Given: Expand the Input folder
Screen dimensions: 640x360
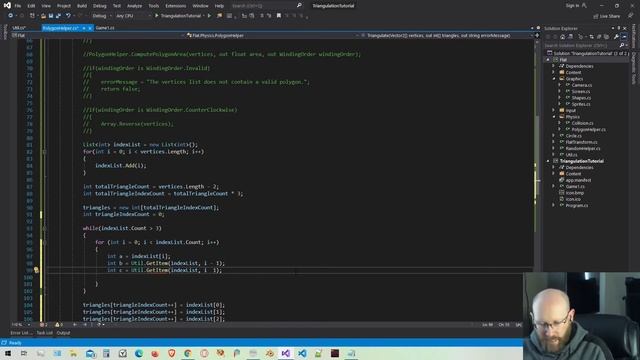Looking at the screenshot, I should [x=554, y=110].
